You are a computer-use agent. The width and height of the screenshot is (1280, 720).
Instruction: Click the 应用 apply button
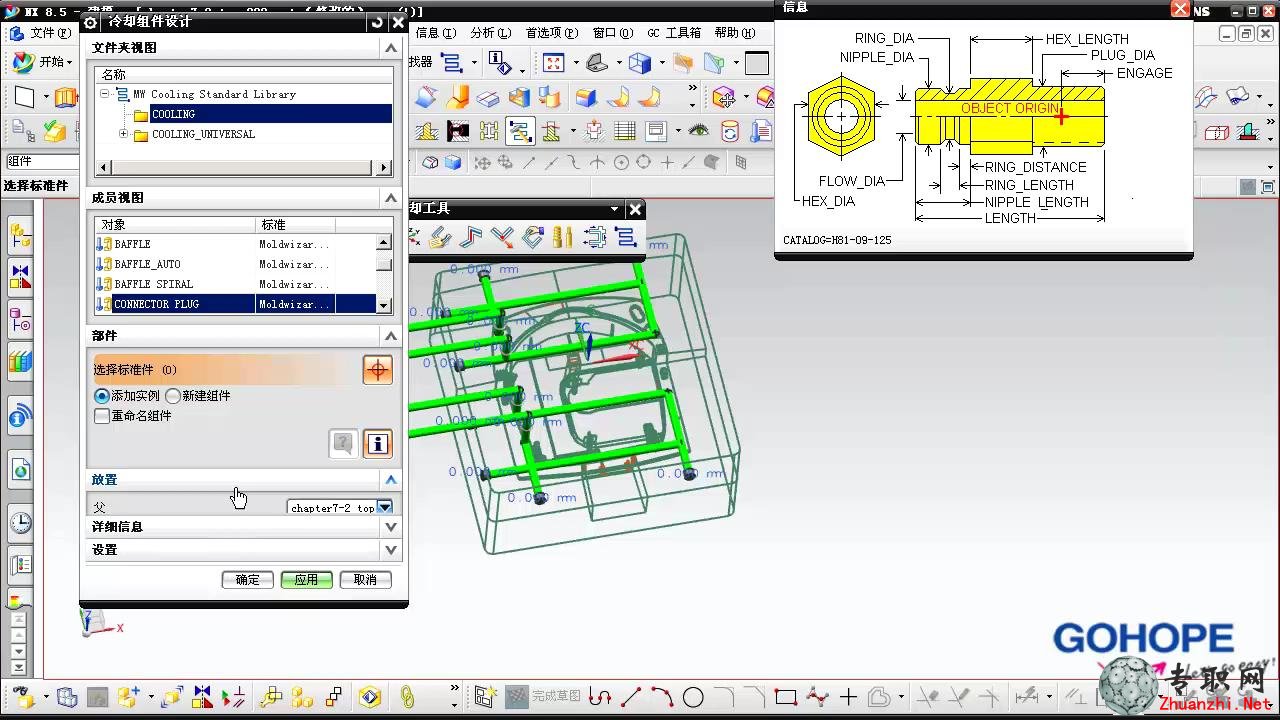pos(306,580)
